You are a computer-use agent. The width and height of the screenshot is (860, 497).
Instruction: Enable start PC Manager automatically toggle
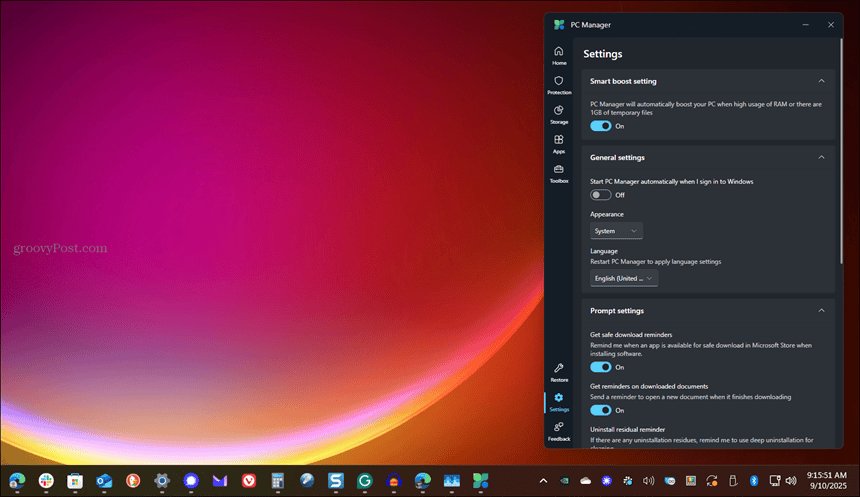601,195
